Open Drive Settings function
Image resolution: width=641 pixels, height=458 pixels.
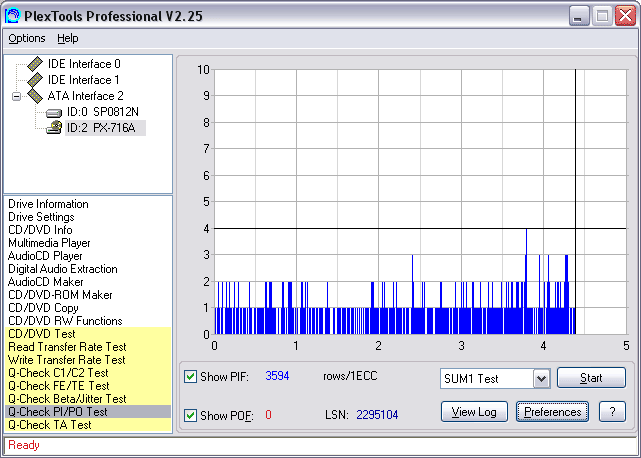(41, 217)
